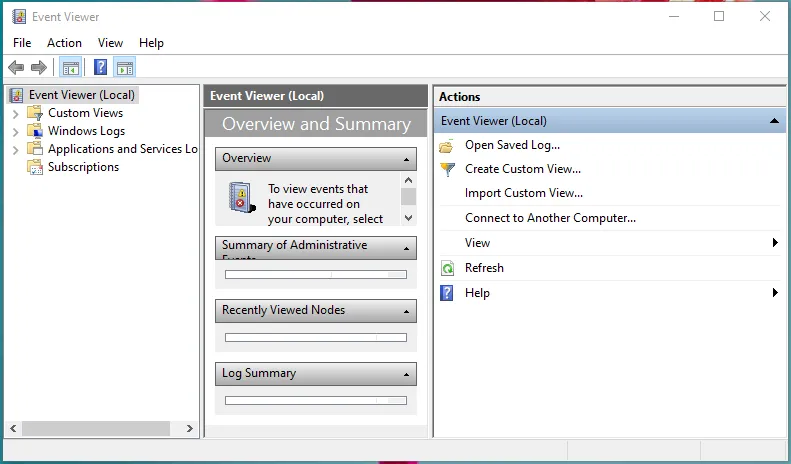Open the Help submenu arrow in Actions
Image resolution: width=791 pixels, height=464 pixels.
click(x=775, y=293)
